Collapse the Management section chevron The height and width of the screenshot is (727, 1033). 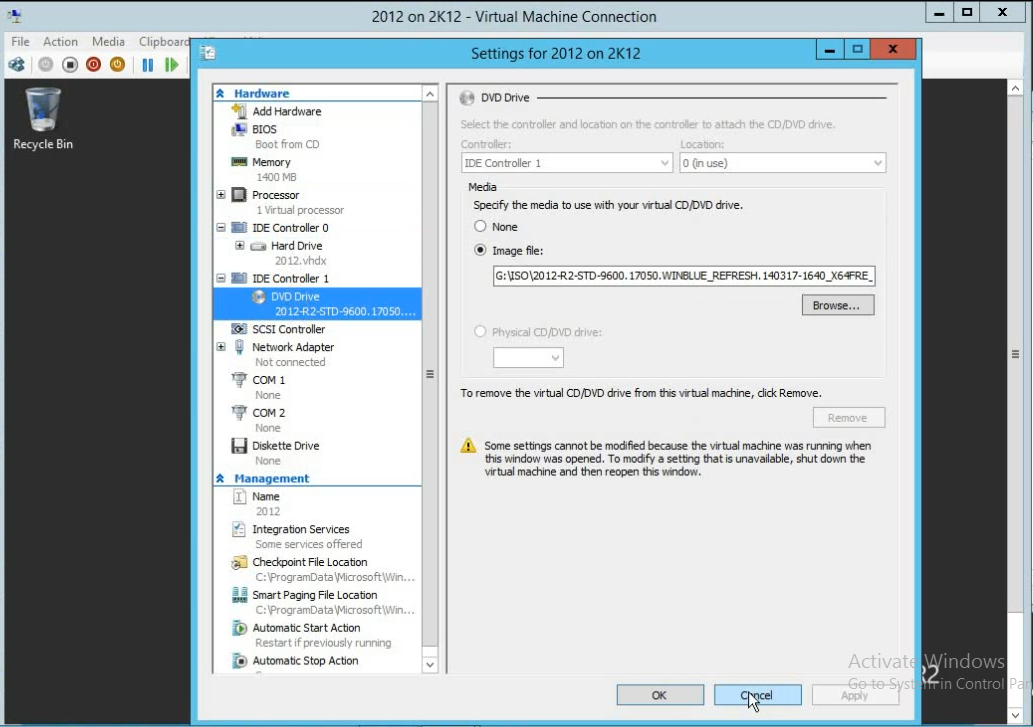(x=220, y=479)
